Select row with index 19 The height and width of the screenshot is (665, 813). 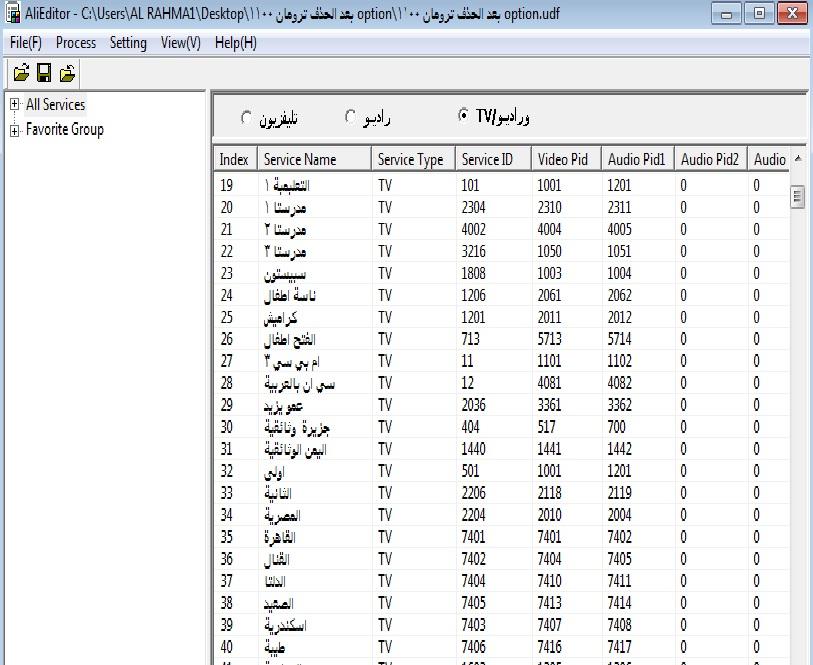point(501,185)
